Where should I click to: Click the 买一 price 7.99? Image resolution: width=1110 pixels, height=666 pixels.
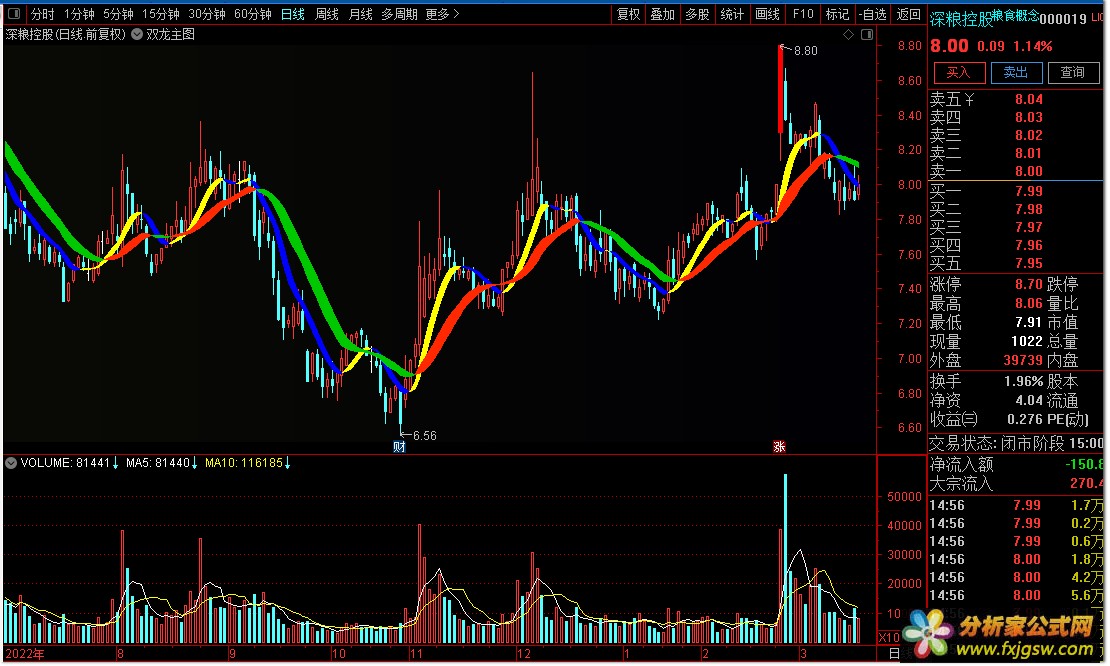point(1029,191)
